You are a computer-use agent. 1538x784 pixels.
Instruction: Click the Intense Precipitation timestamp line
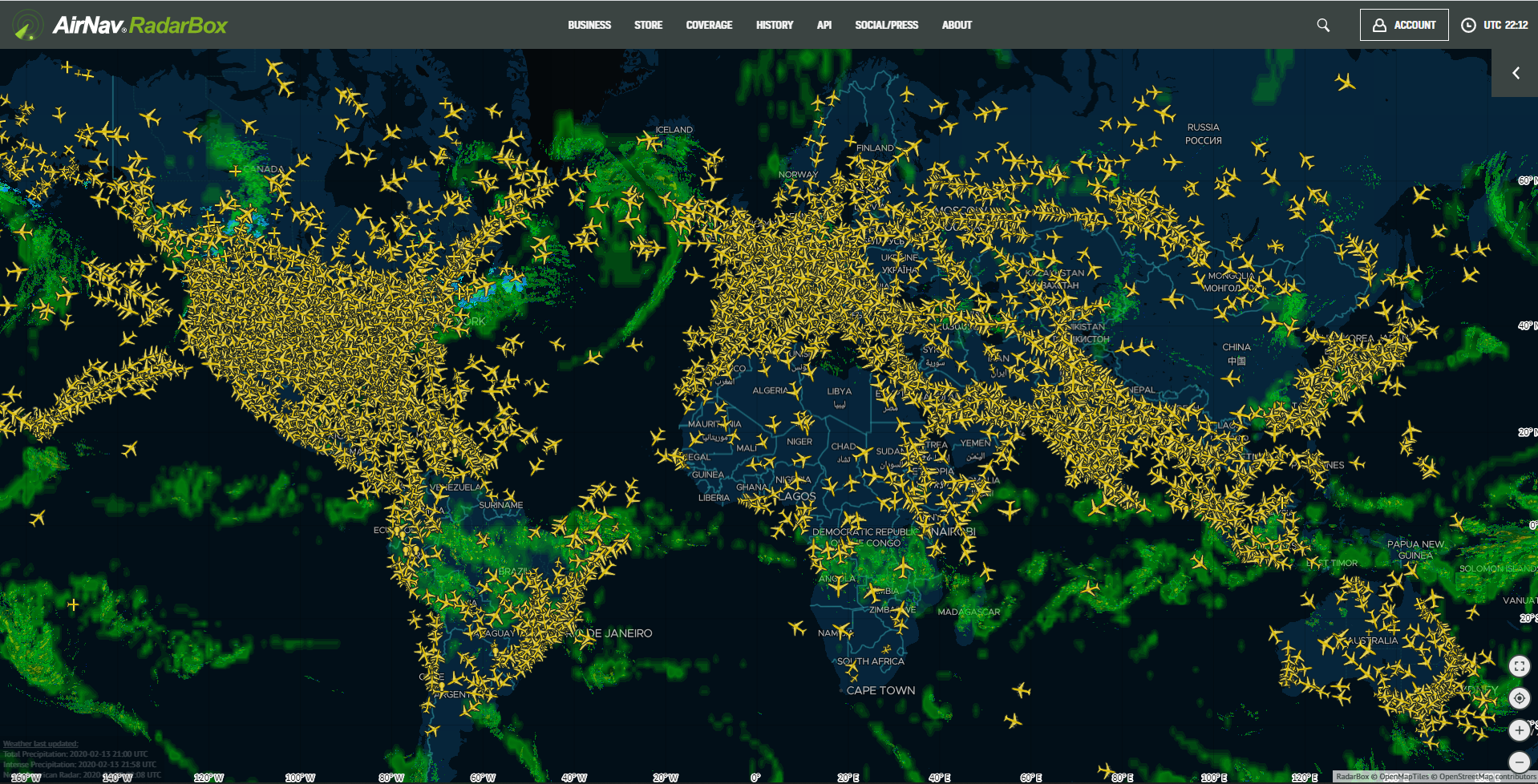click(x=79, y=765)
